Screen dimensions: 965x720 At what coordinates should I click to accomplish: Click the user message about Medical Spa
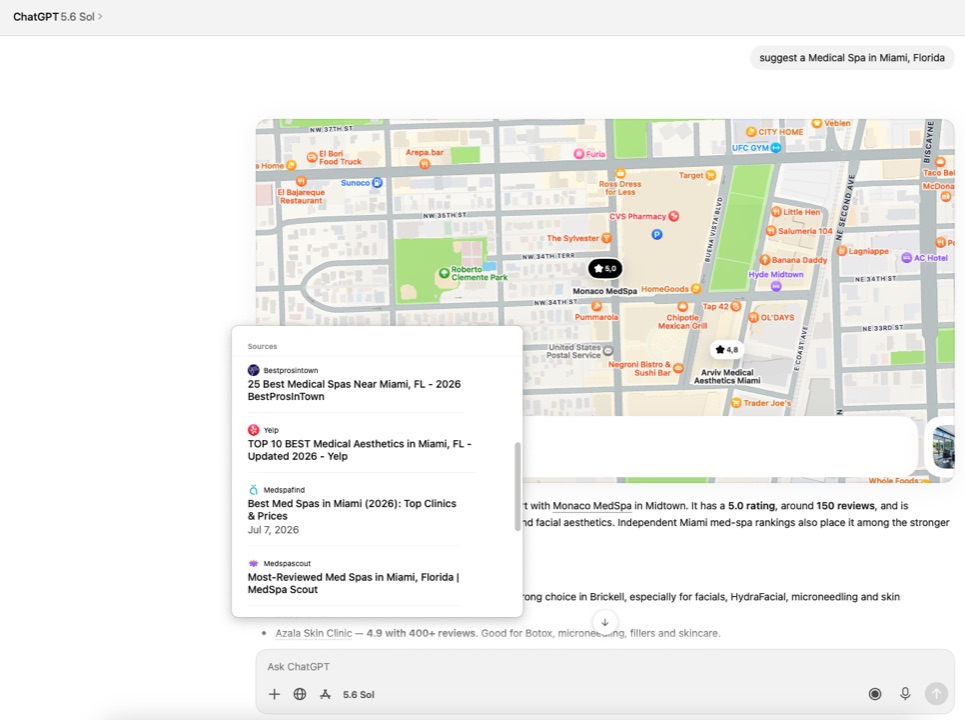pyautogui.click(x=852, y=58)
